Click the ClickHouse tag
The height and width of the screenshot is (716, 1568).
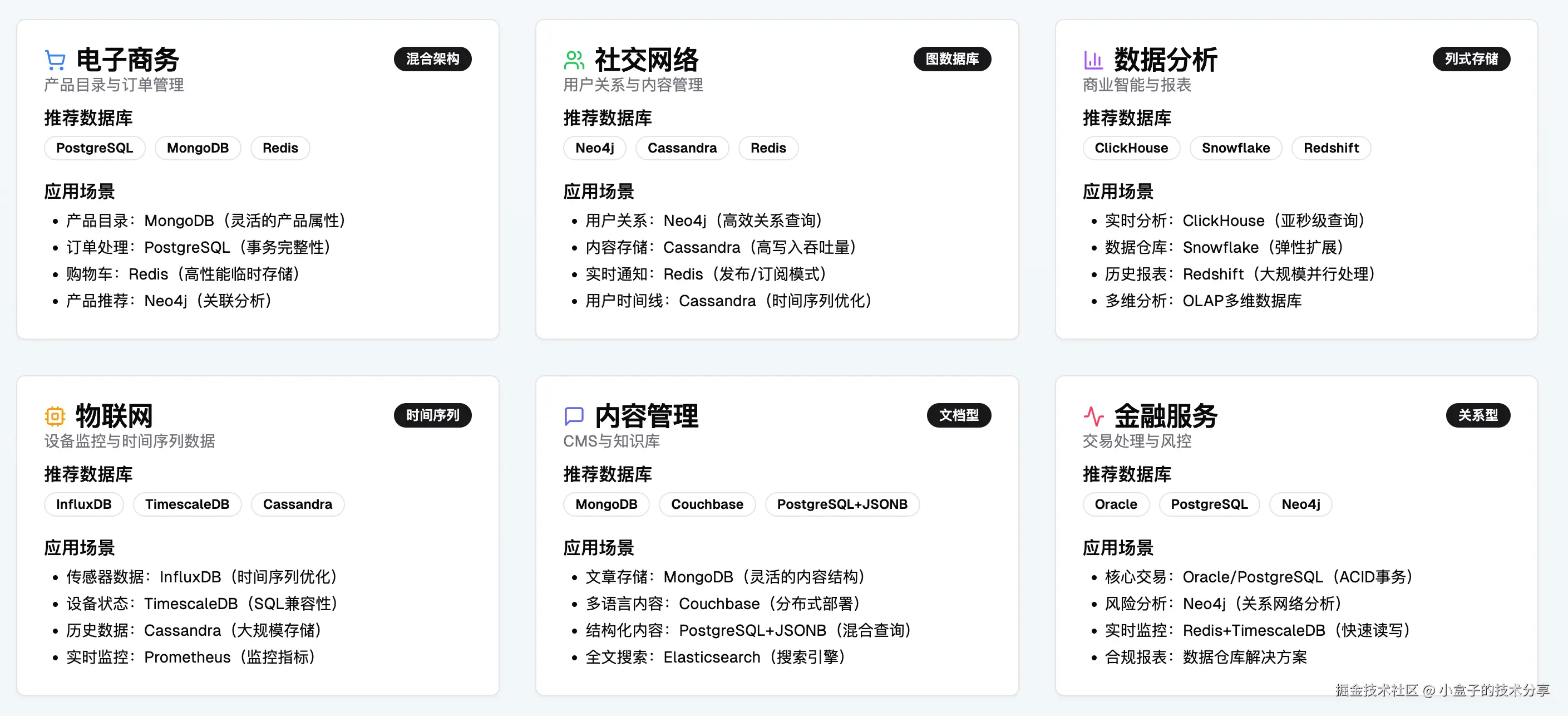[x=1131, y=148]
